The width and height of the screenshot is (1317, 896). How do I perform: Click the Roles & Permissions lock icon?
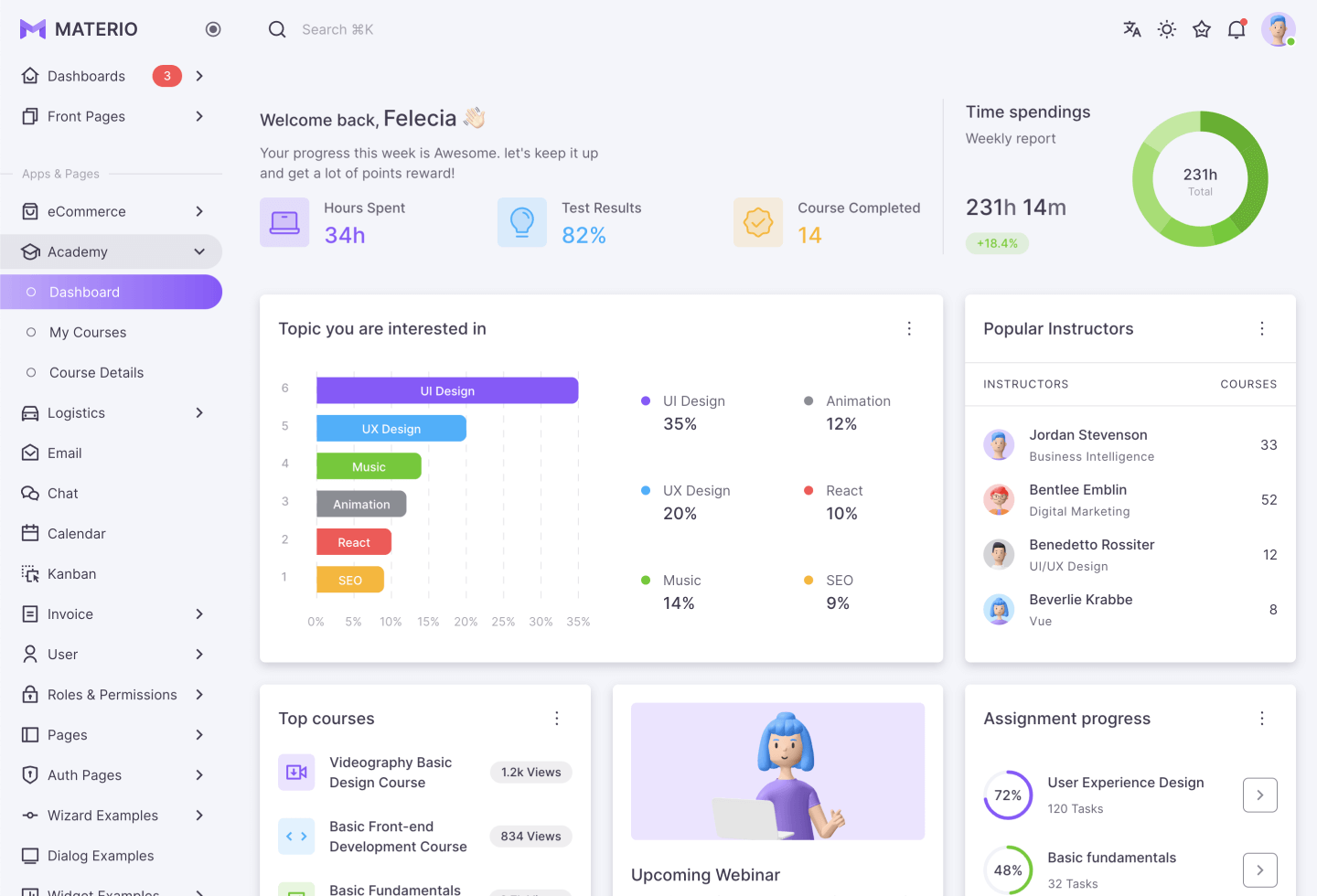pos(30,694)
